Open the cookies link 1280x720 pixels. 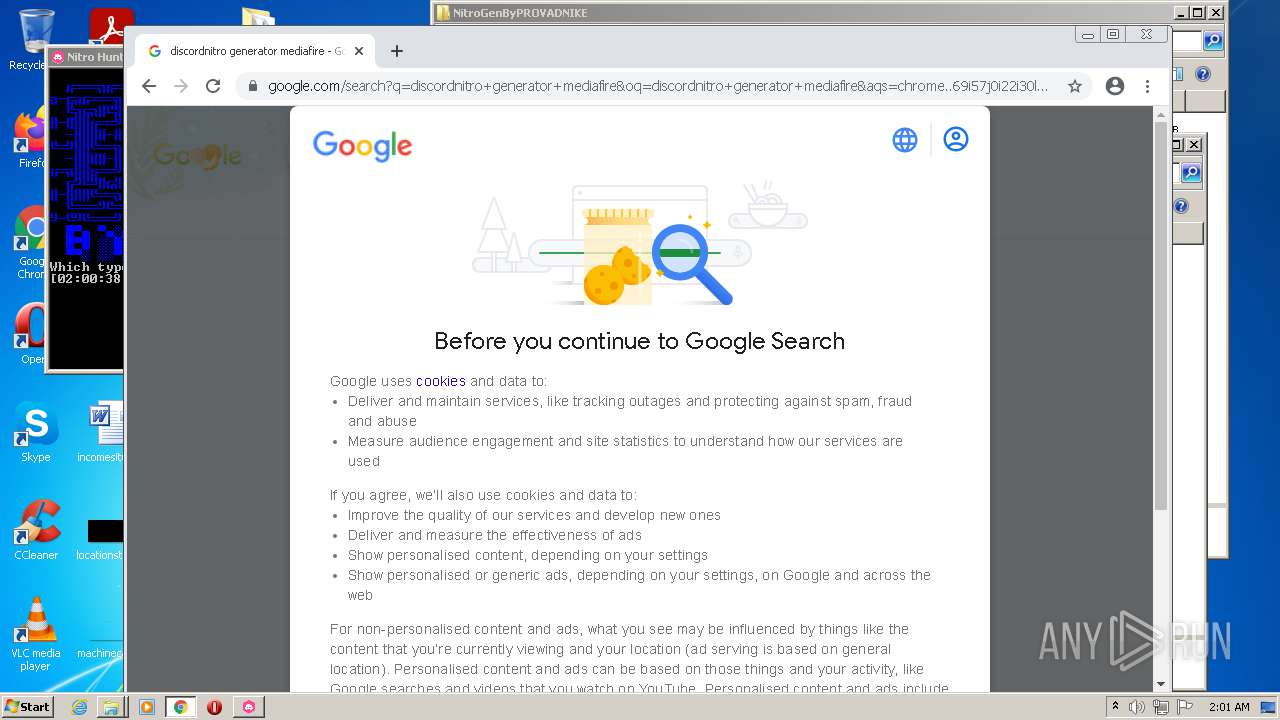(x=441, y=381)
